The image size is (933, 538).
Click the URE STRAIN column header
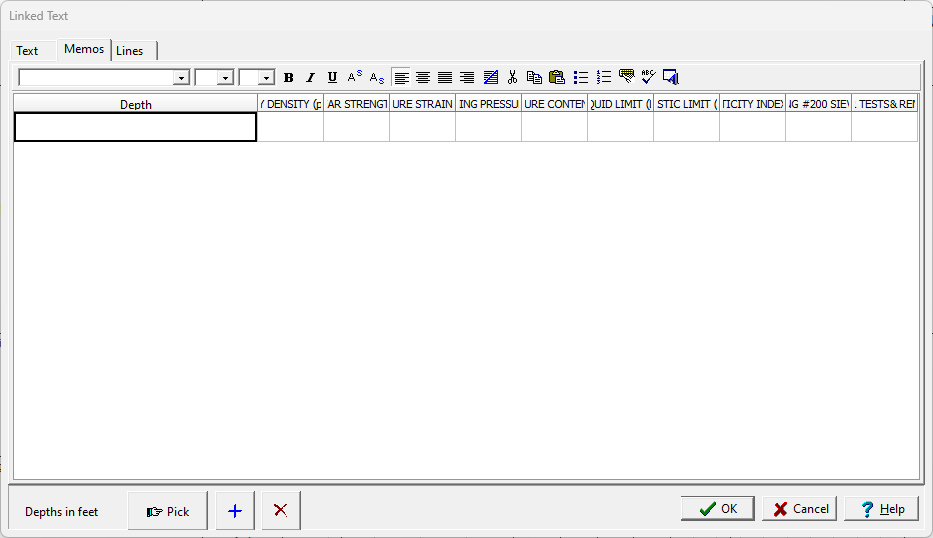pyautogui.click(x=423, y=104)
